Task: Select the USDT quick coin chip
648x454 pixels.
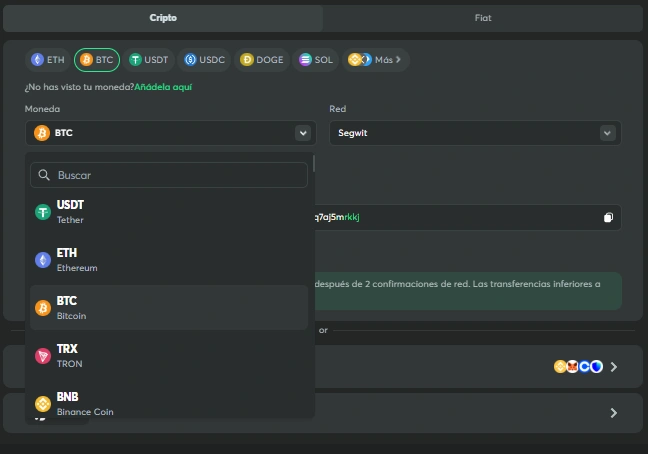Action: (148, 60)
